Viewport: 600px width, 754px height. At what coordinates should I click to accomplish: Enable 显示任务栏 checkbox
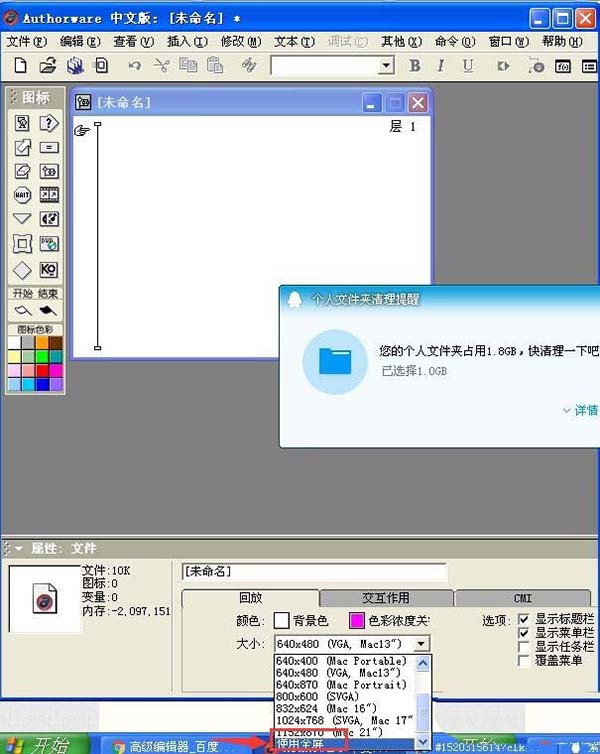pos(524,647)
